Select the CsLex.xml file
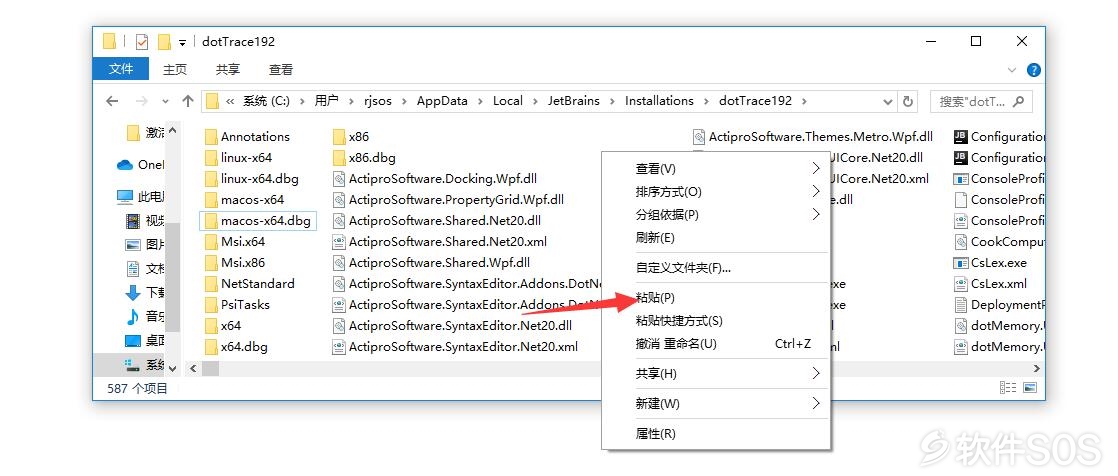This screenshot has width=1118, height=476. (x=991, y=284)
